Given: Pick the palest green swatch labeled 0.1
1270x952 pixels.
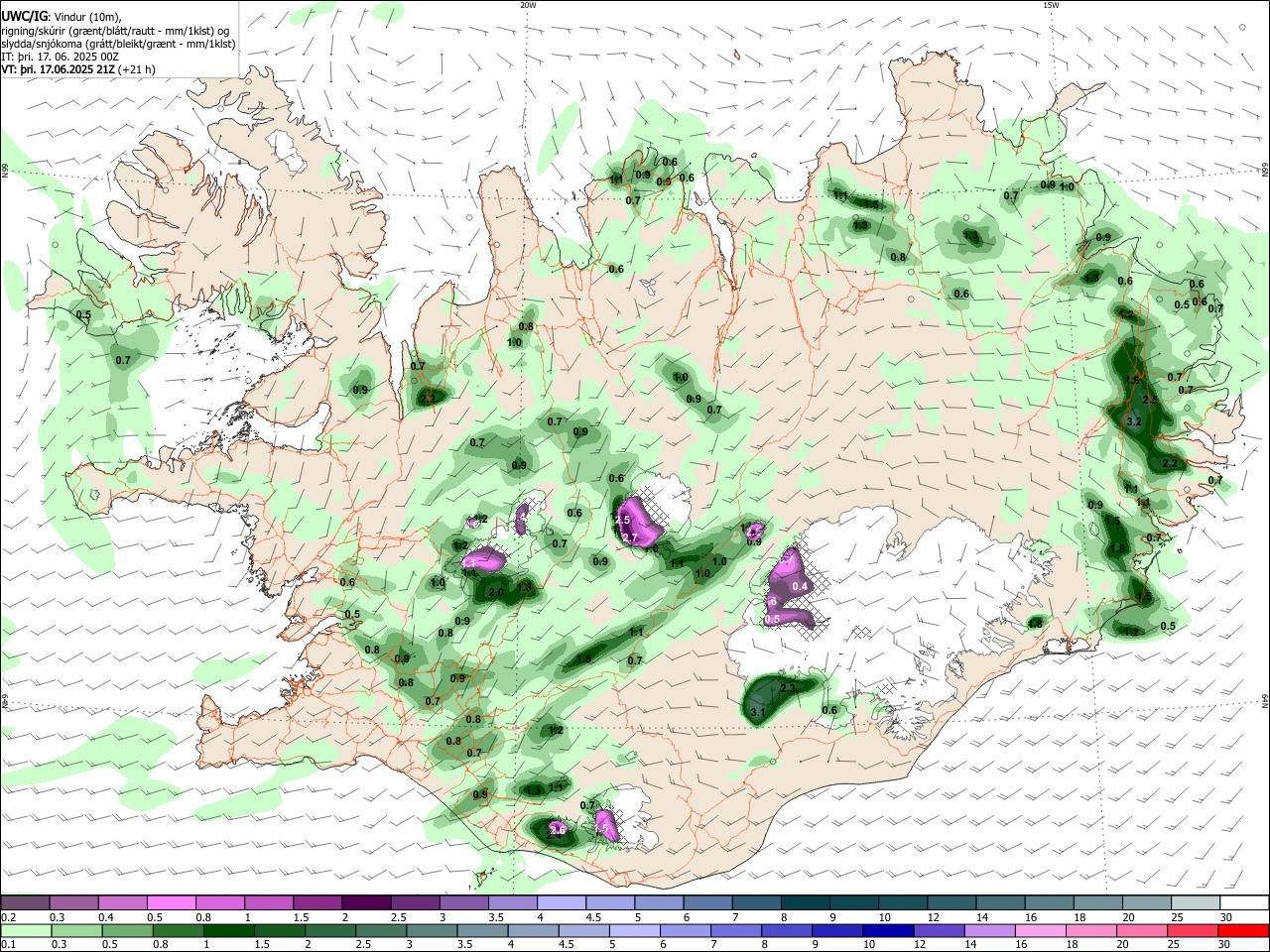Looking at the screenshot, I should (26, 930).
